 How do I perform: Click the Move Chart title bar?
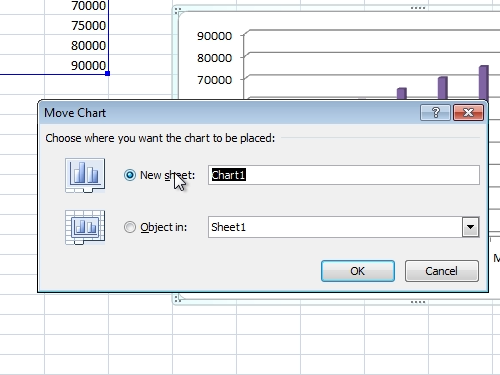point(263,113)
